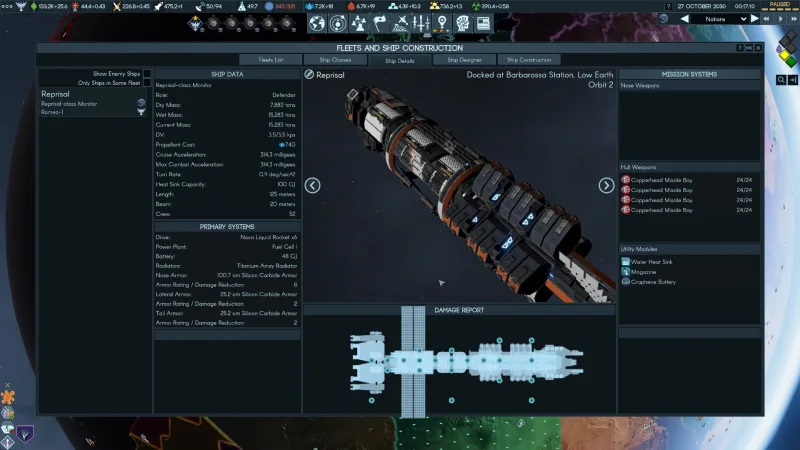This screenshot has height=450, width=800.
Task: Click the planet icon in Reprisal list entry
Action: coord(141,103)
